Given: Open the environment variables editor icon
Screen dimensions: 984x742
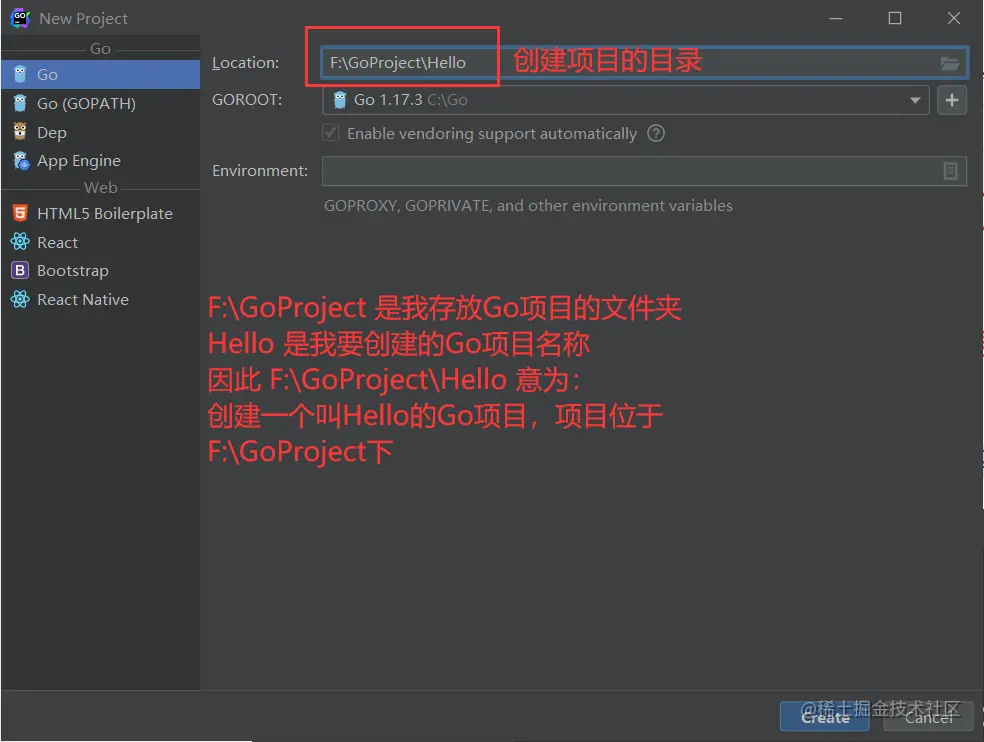Looking at the screenshot, I should click(950, 171).
